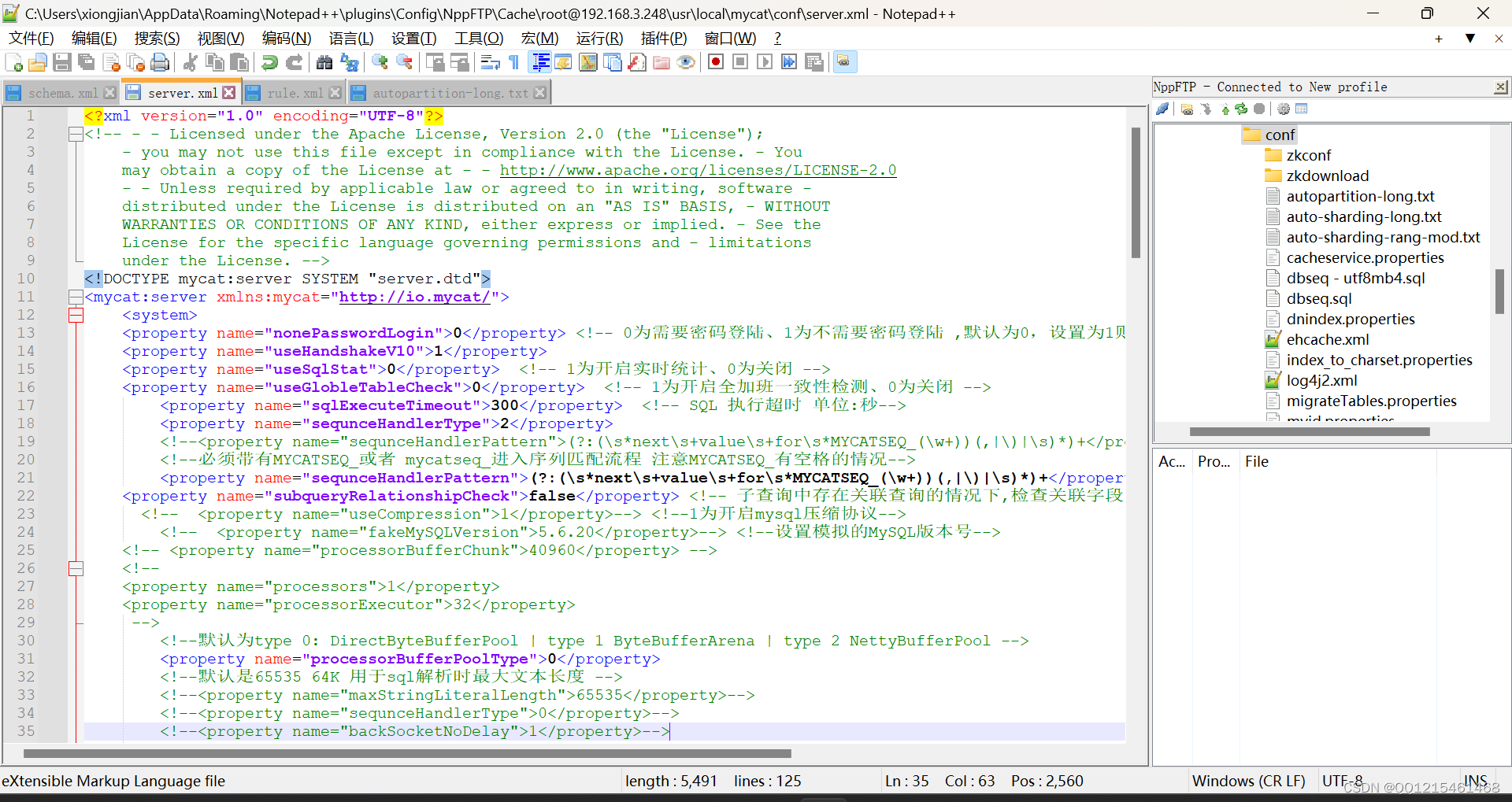Click the Print toolbar icon
Viewport: 1512px width, 802px height.
point(160,62)
